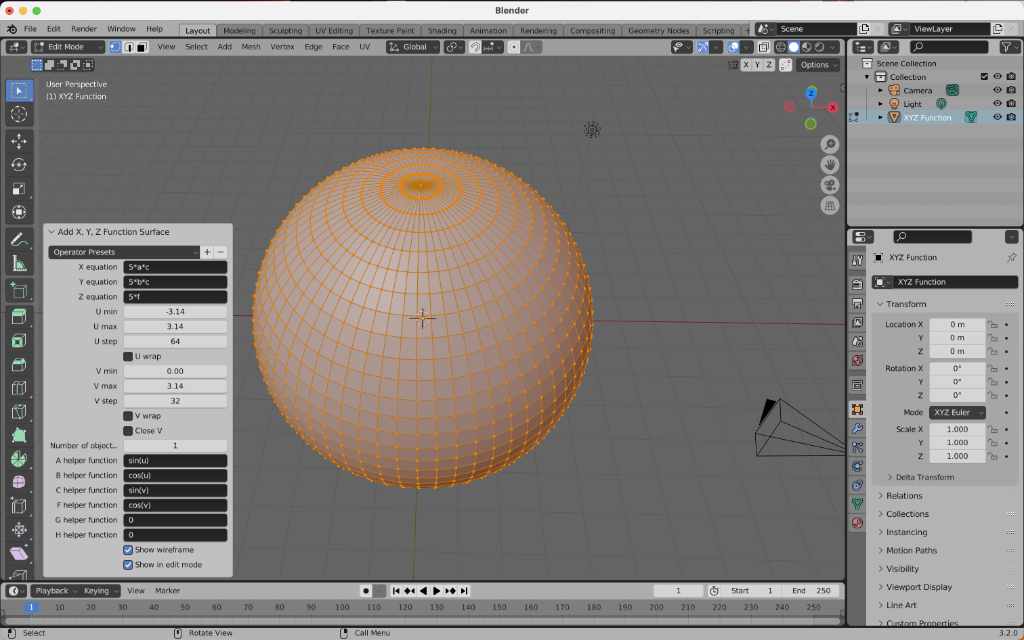The image size is (1024, 640).
Task: Open the XYZ Euler rotation mode dropdown
Action: 958,412
